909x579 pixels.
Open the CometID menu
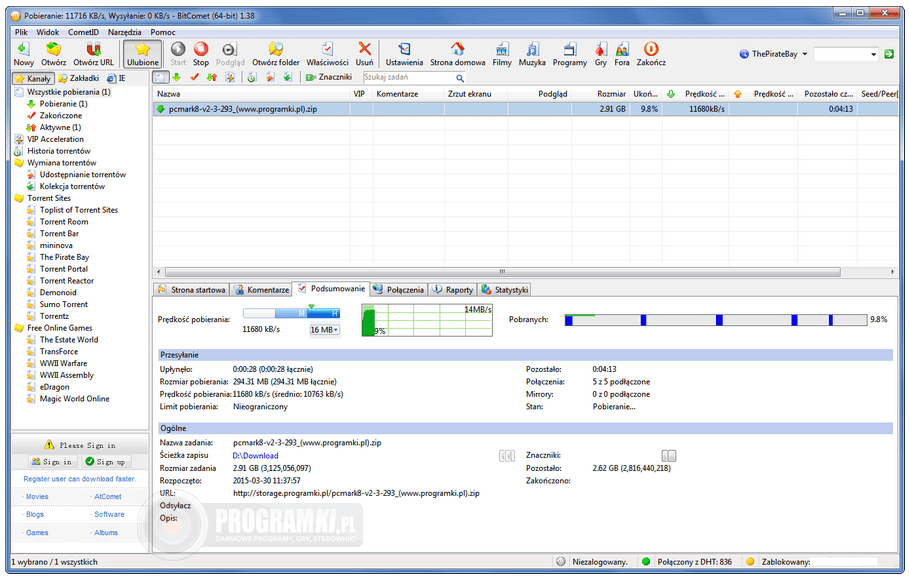click(83, 32)
